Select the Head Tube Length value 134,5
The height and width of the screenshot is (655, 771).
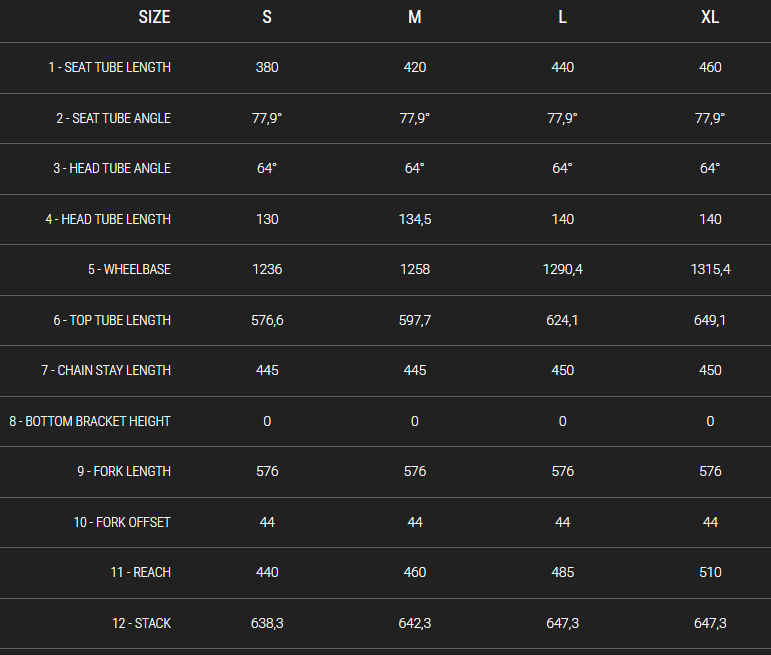click(415, 219)
